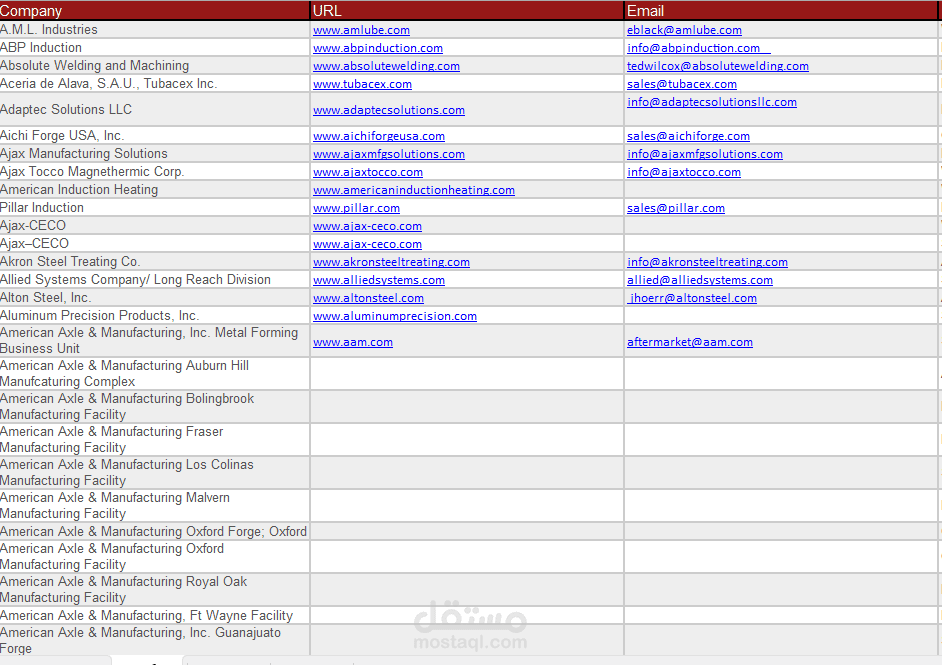Select the empty Email cell for Aluminum Precision Products
This screenshot has height=665, width=942.
(781, 316)
